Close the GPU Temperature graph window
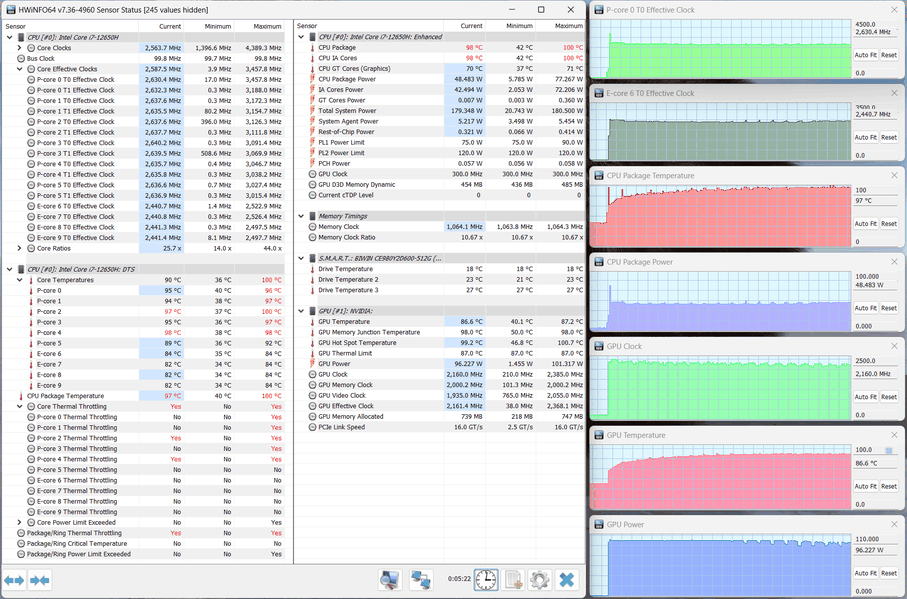 [x=894, y=435]
